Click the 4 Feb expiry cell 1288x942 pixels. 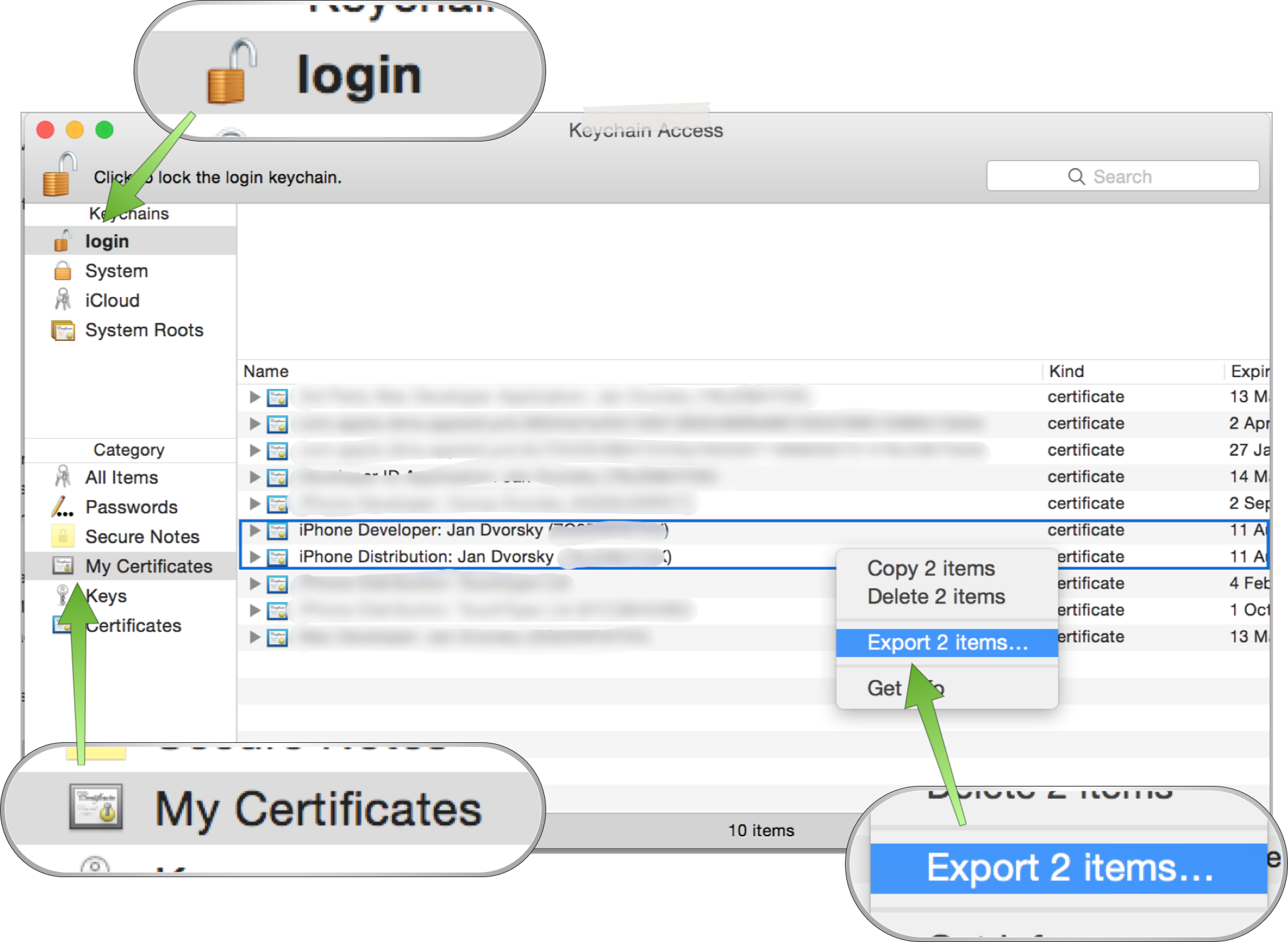pyautogui.click(x=1249, y=583)
